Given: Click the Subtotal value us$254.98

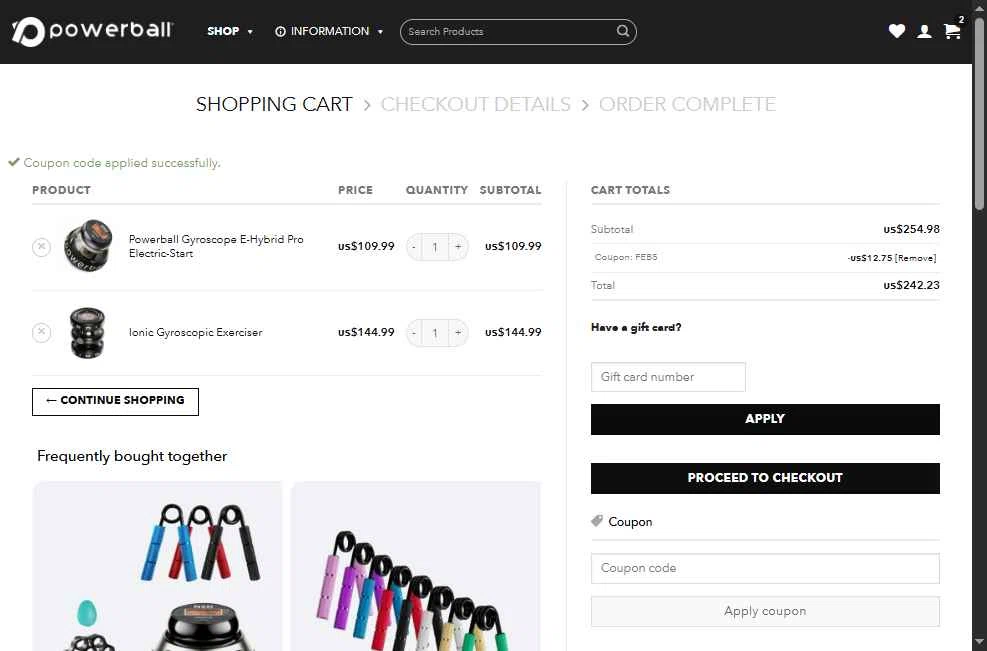Looking at the screenshot, I should click(911, 229).
